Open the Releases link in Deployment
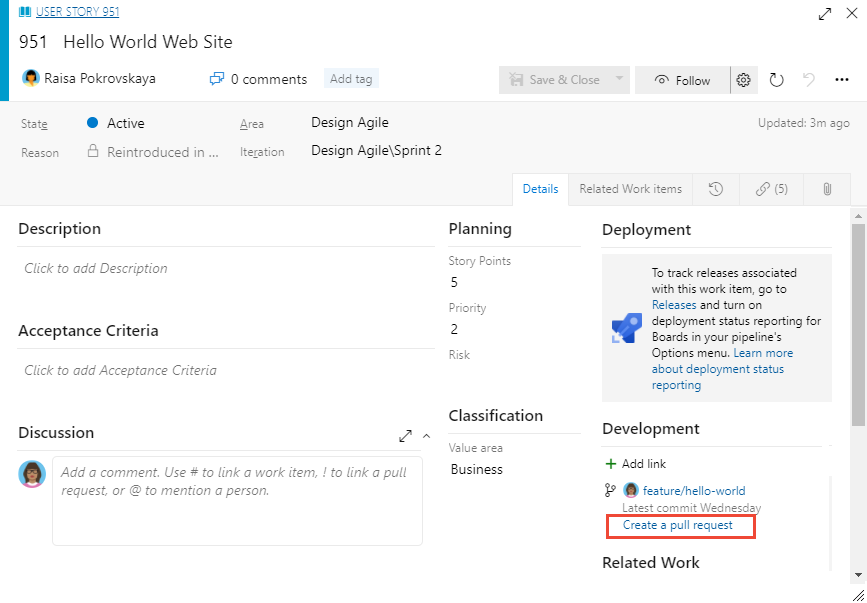Screen dimensions: 867x603 [674, 304]
